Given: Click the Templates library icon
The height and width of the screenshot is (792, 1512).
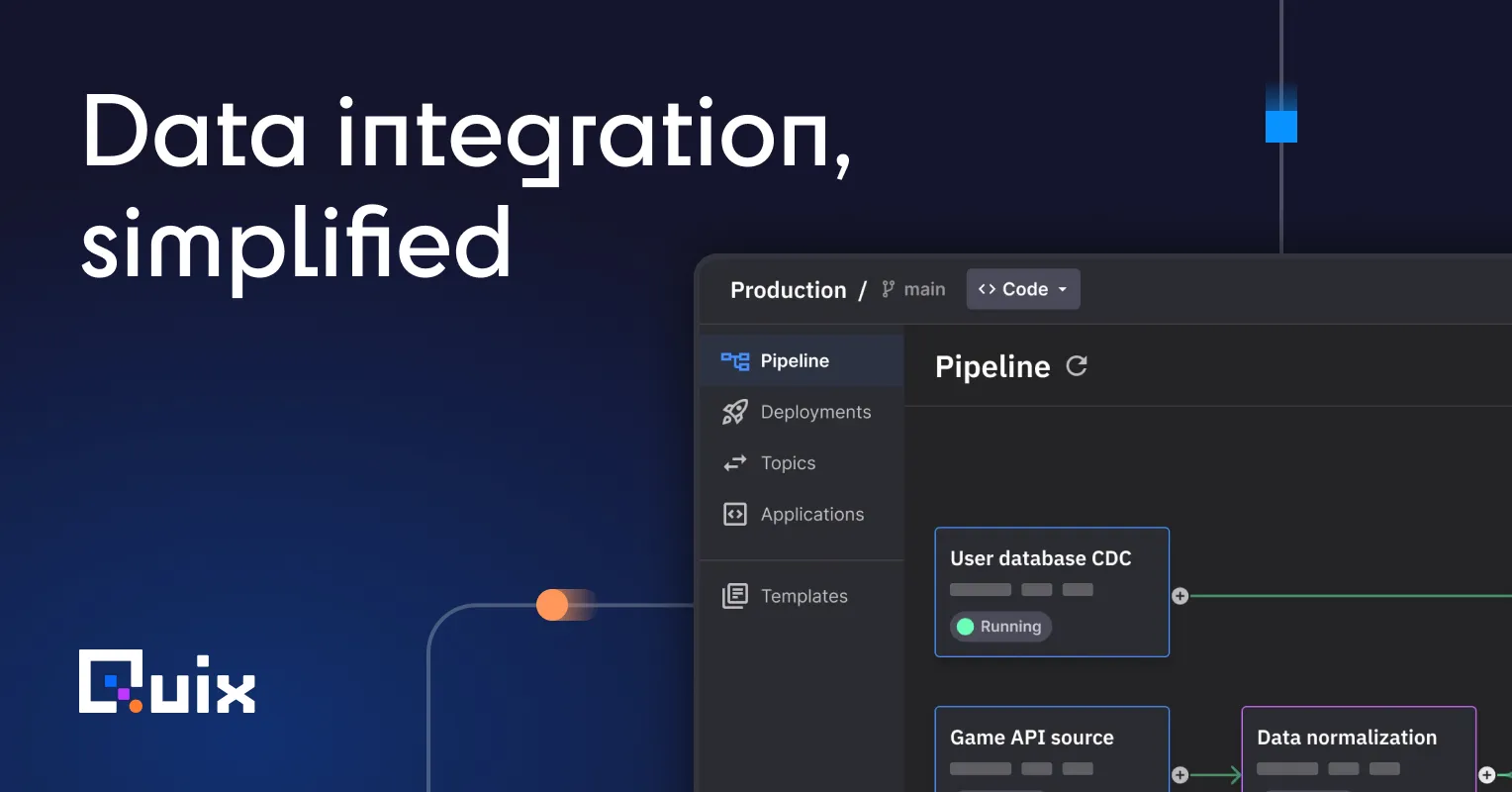Looking at the screenshot, I should (735, 596).
